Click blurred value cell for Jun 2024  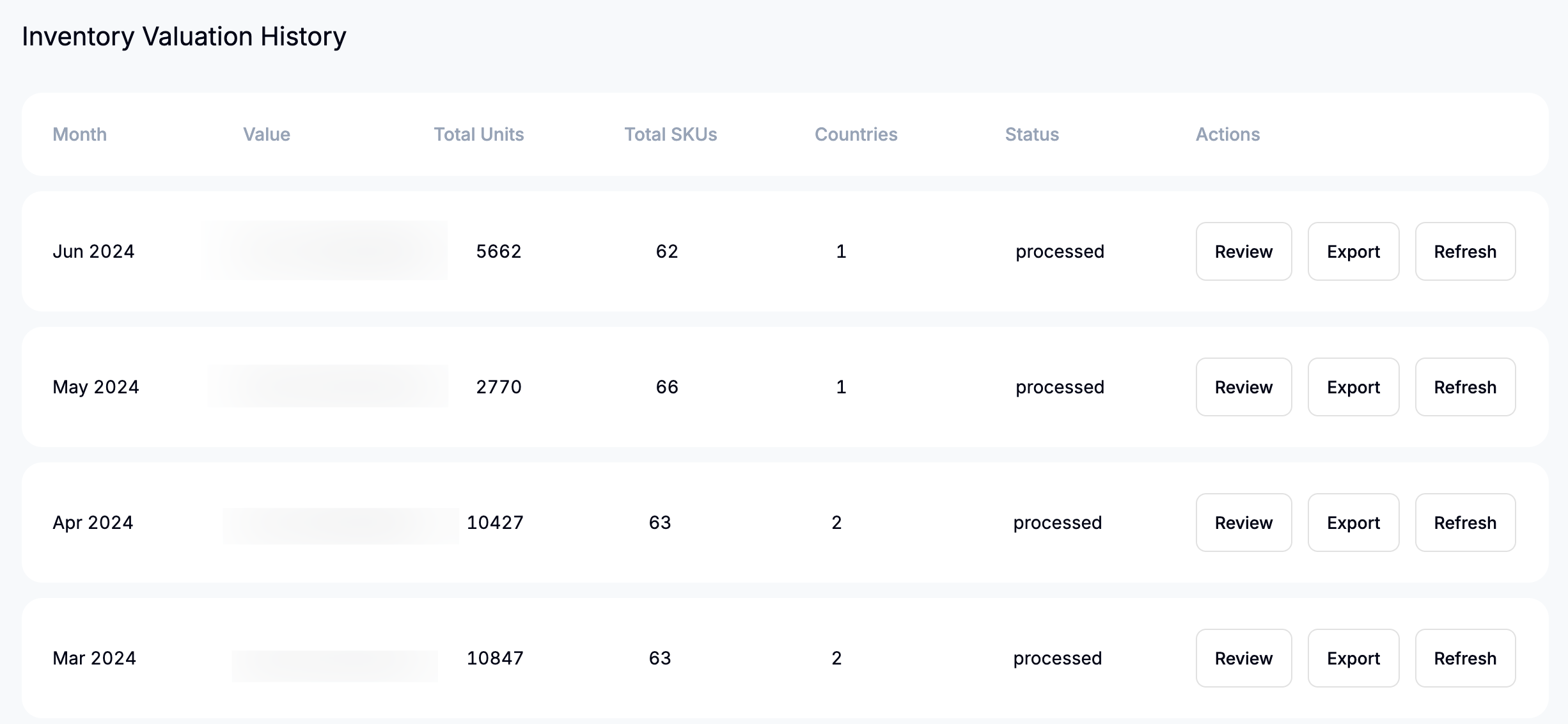pyautogui.click(x=325, y=251)
